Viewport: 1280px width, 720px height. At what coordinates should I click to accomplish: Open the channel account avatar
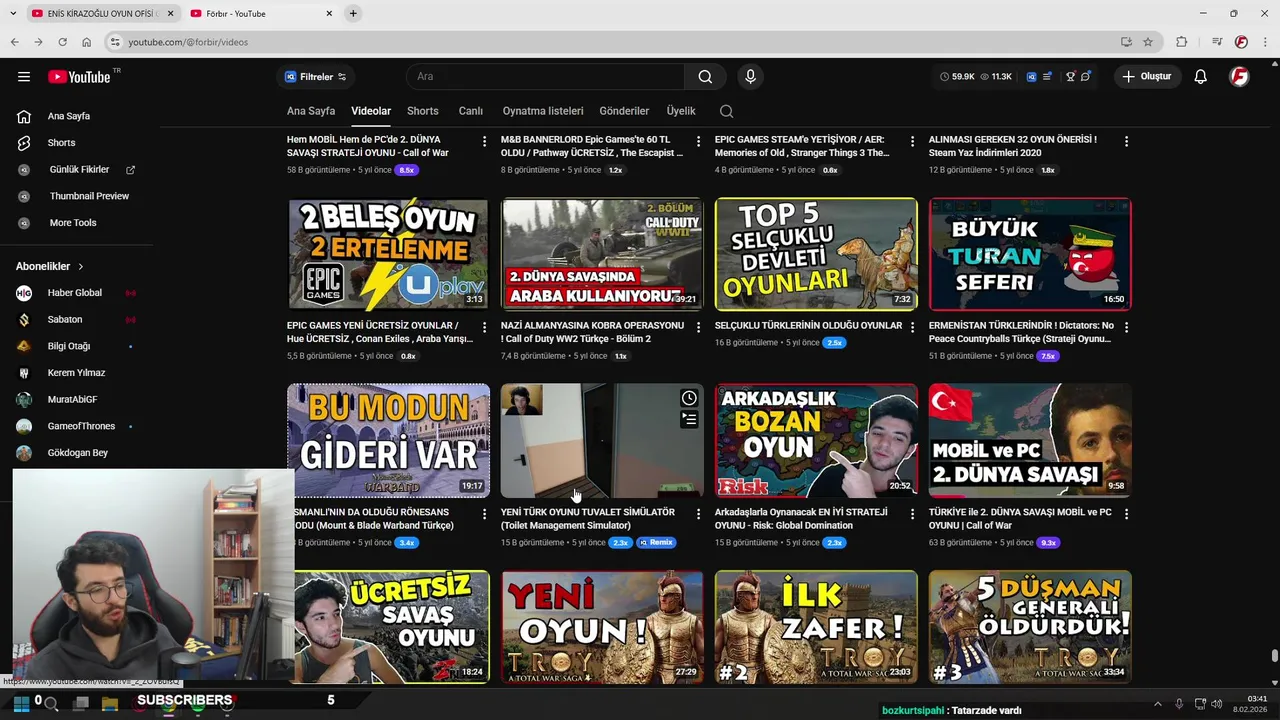pos(1239,77)
